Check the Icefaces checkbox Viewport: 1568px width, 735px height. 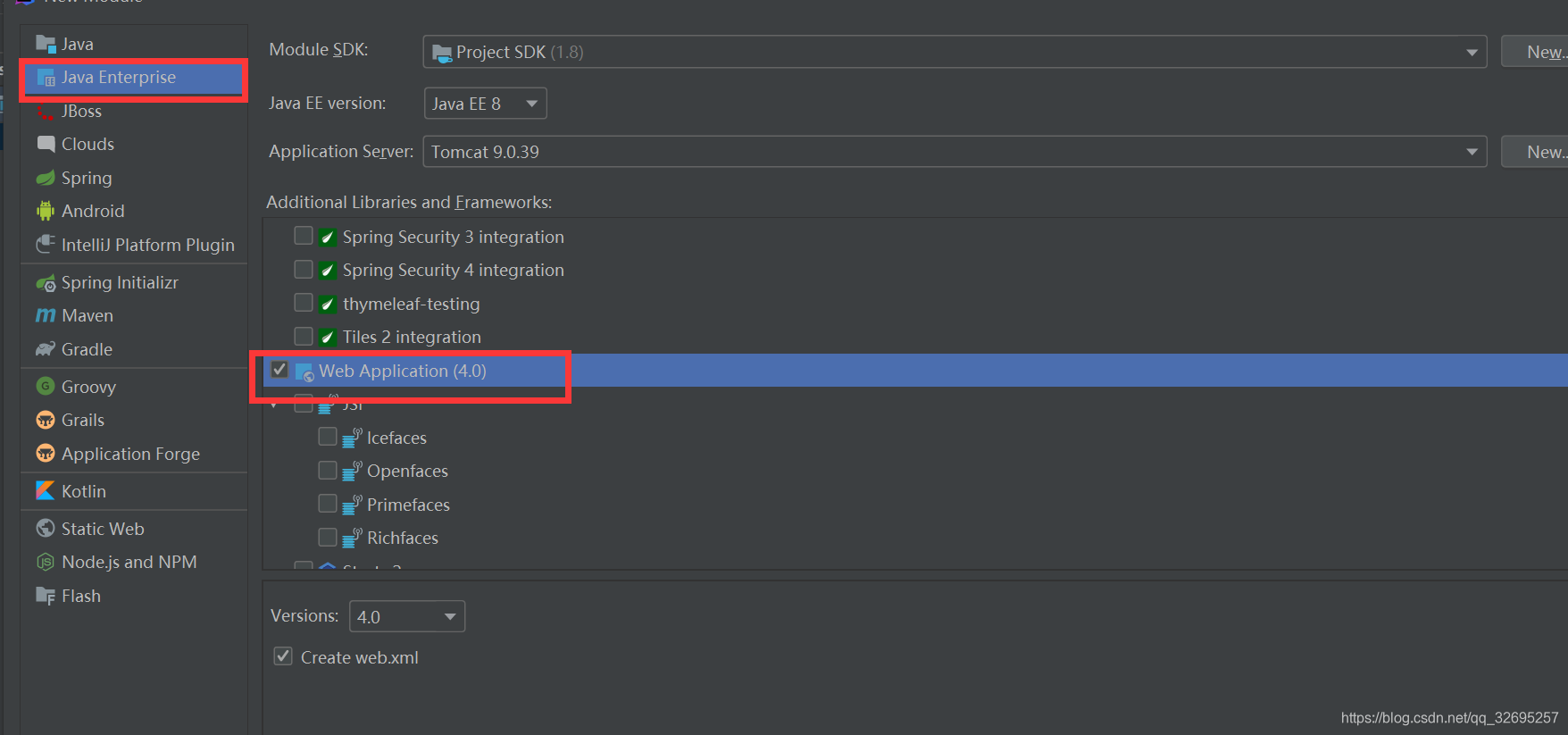tap(328, 436)
